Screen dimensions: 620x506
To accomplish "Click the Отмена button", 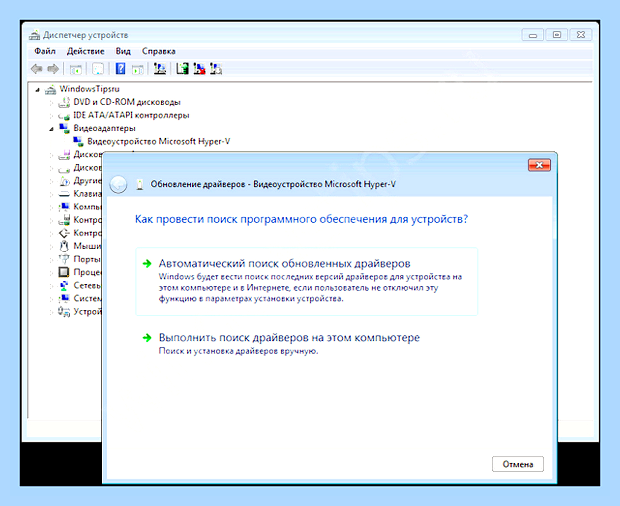I will pyautogui.click(x=518, y=464).
